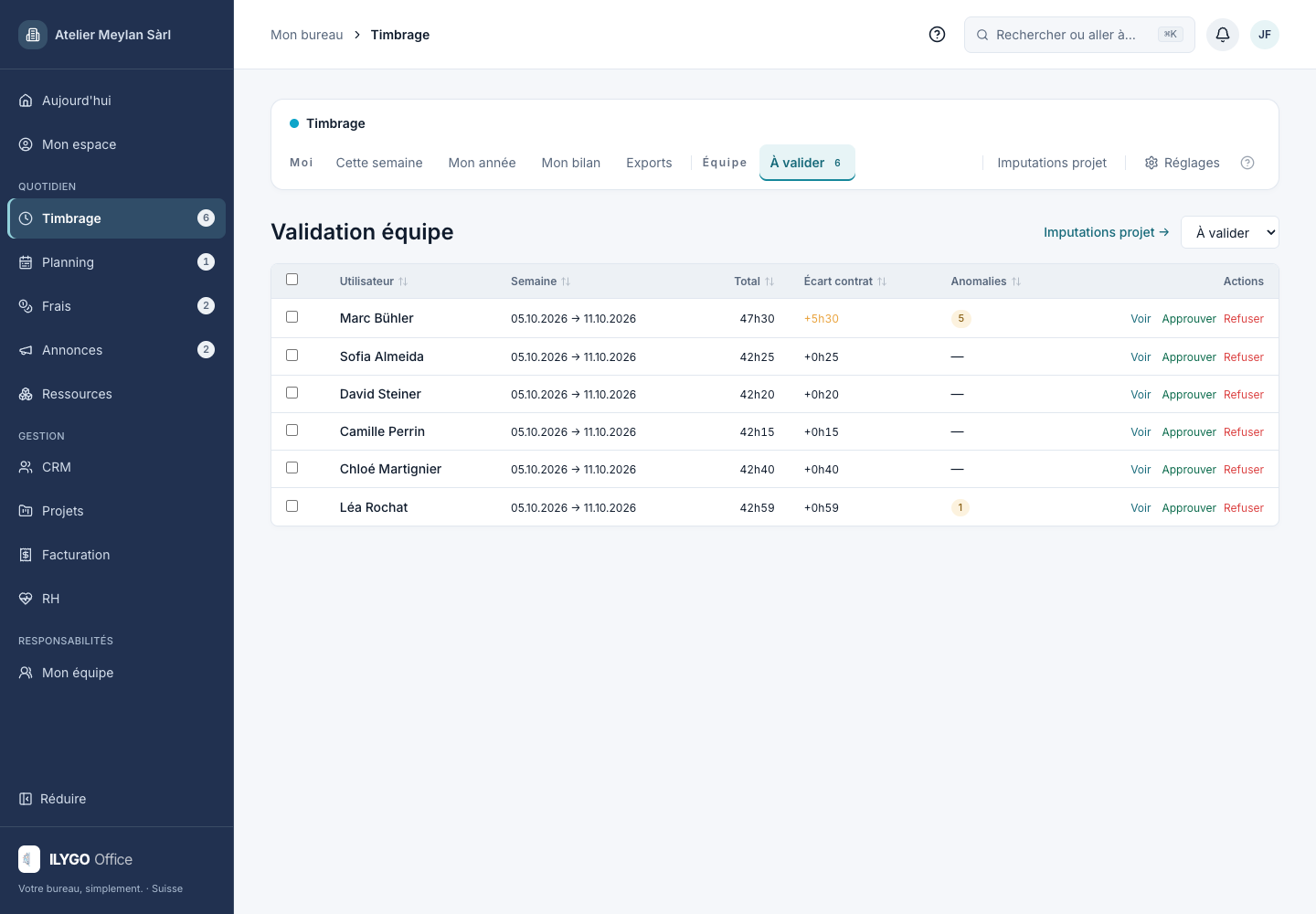1316x914 pixels.
Task: View David Steiner's timesheet details
Action: click(1141, 395)
